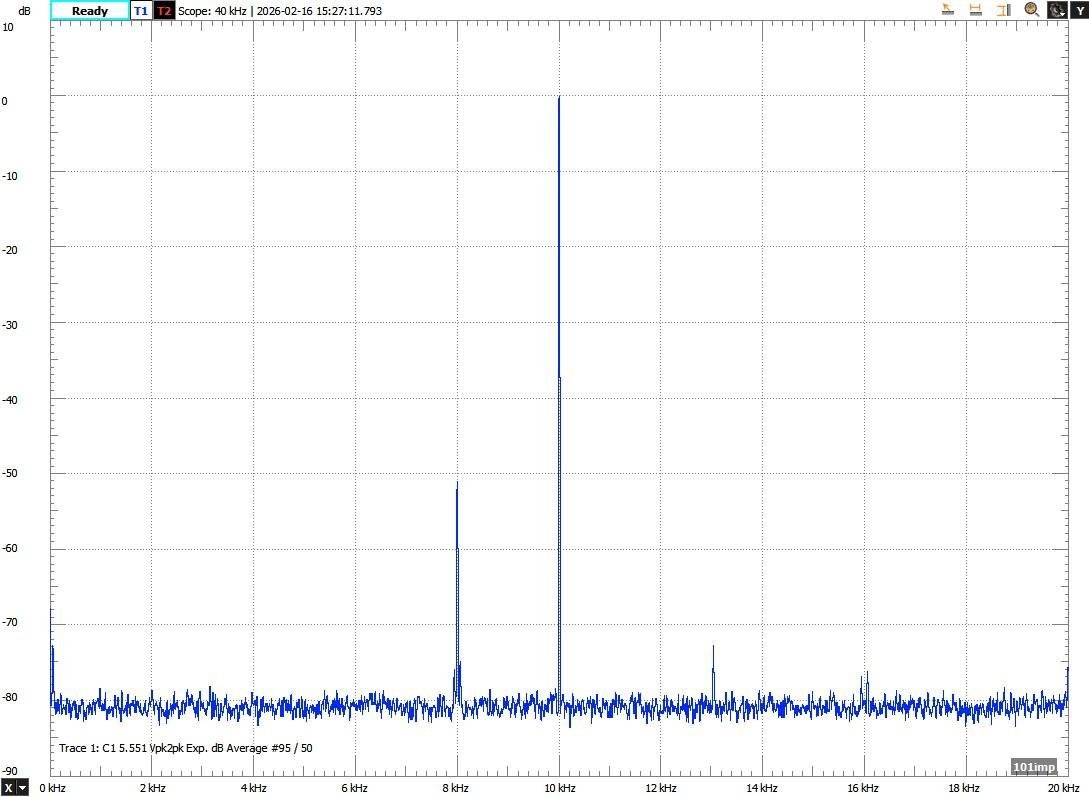Select the magnifier zoom tool

(x=1031, y=10)
